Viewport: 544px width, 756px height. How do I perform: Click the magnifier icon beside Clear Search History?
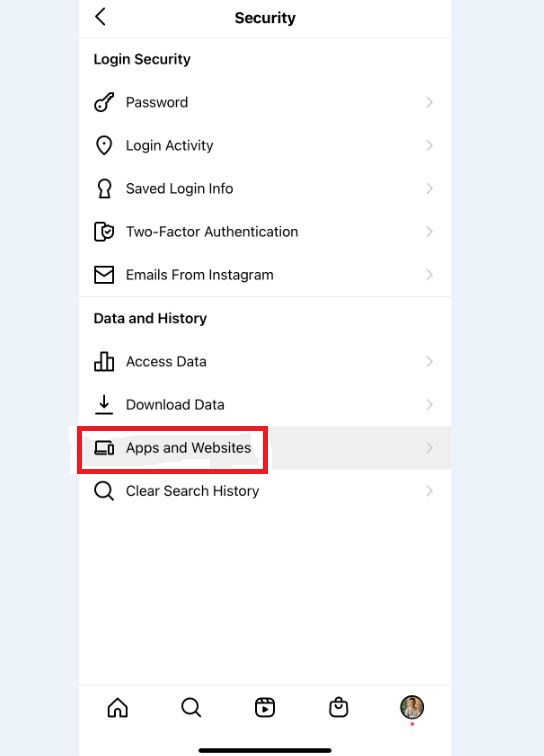[x=104, y=491]
